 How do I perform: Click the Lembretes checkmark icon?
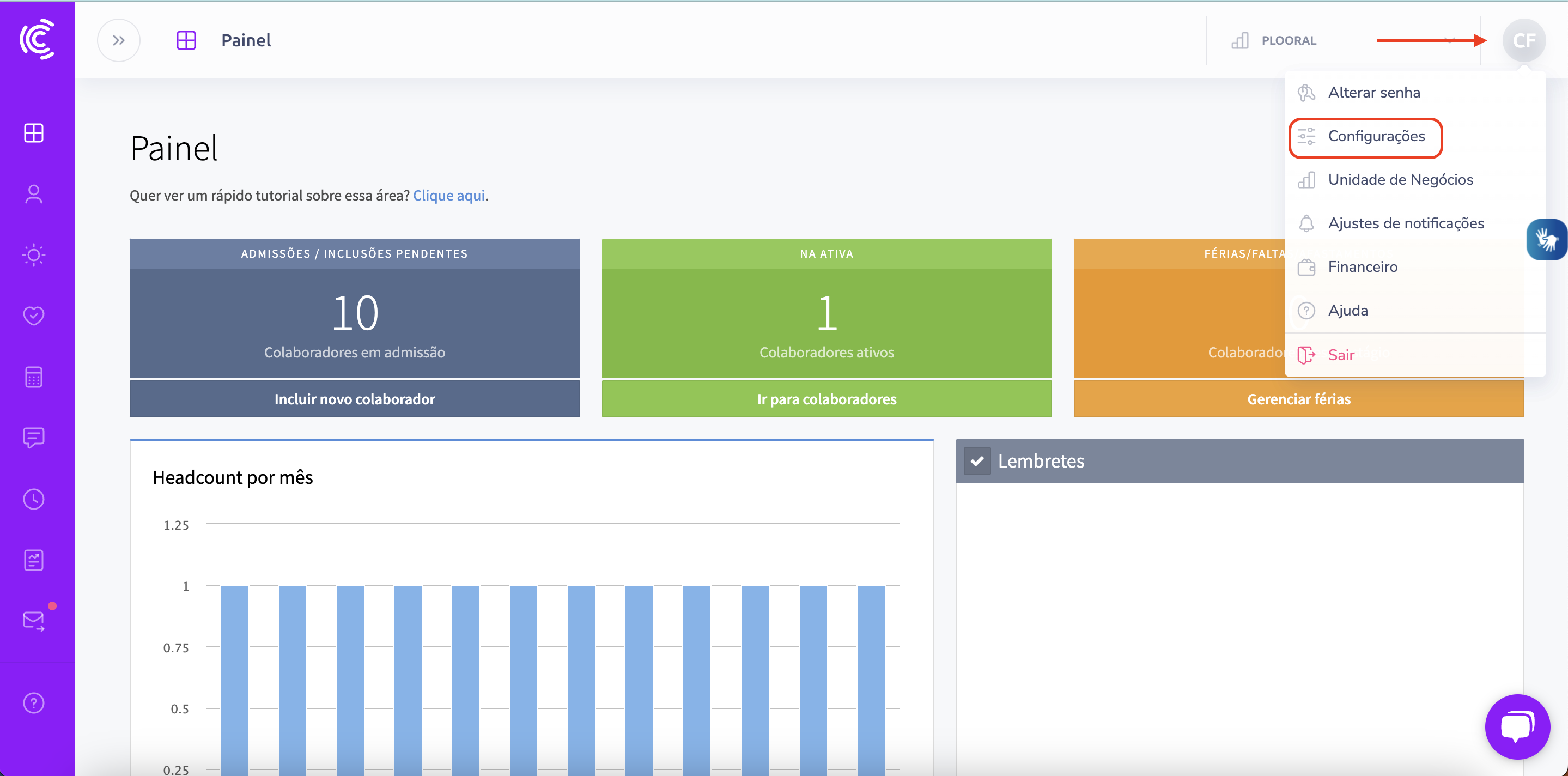(977, 462)
